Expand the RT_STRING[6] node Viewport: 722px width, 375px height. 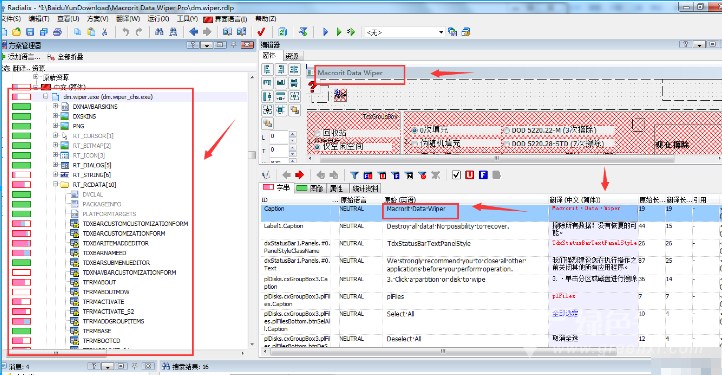pos(55,175)
